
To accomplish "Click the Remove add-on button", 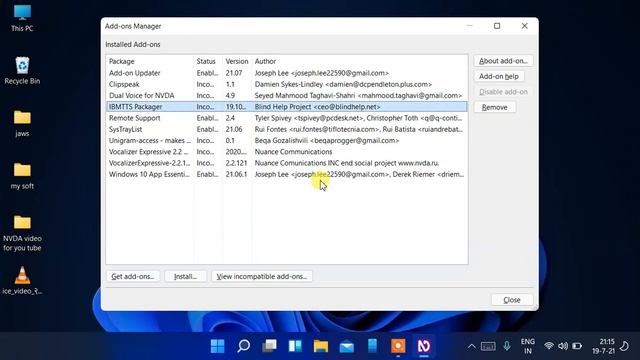I will click(495, 107).
